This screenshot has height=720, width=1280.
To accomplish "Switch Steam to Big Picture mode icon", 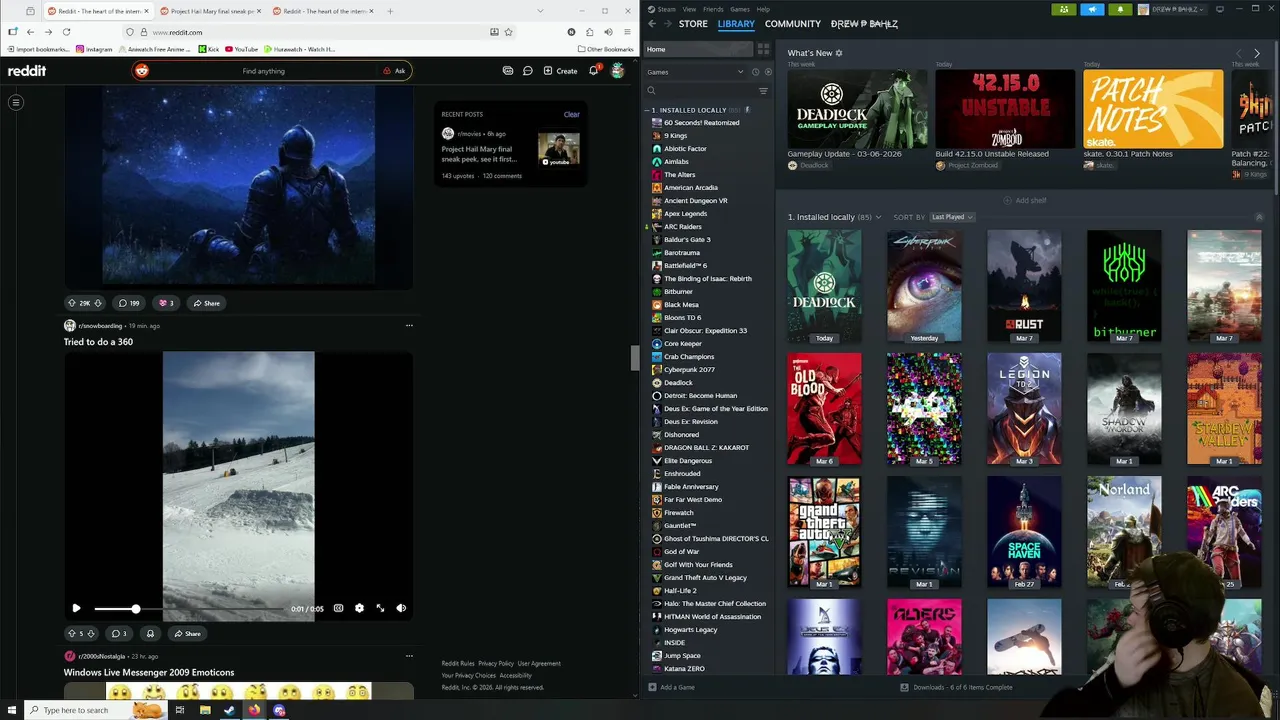I will (x=1219, y=9).
